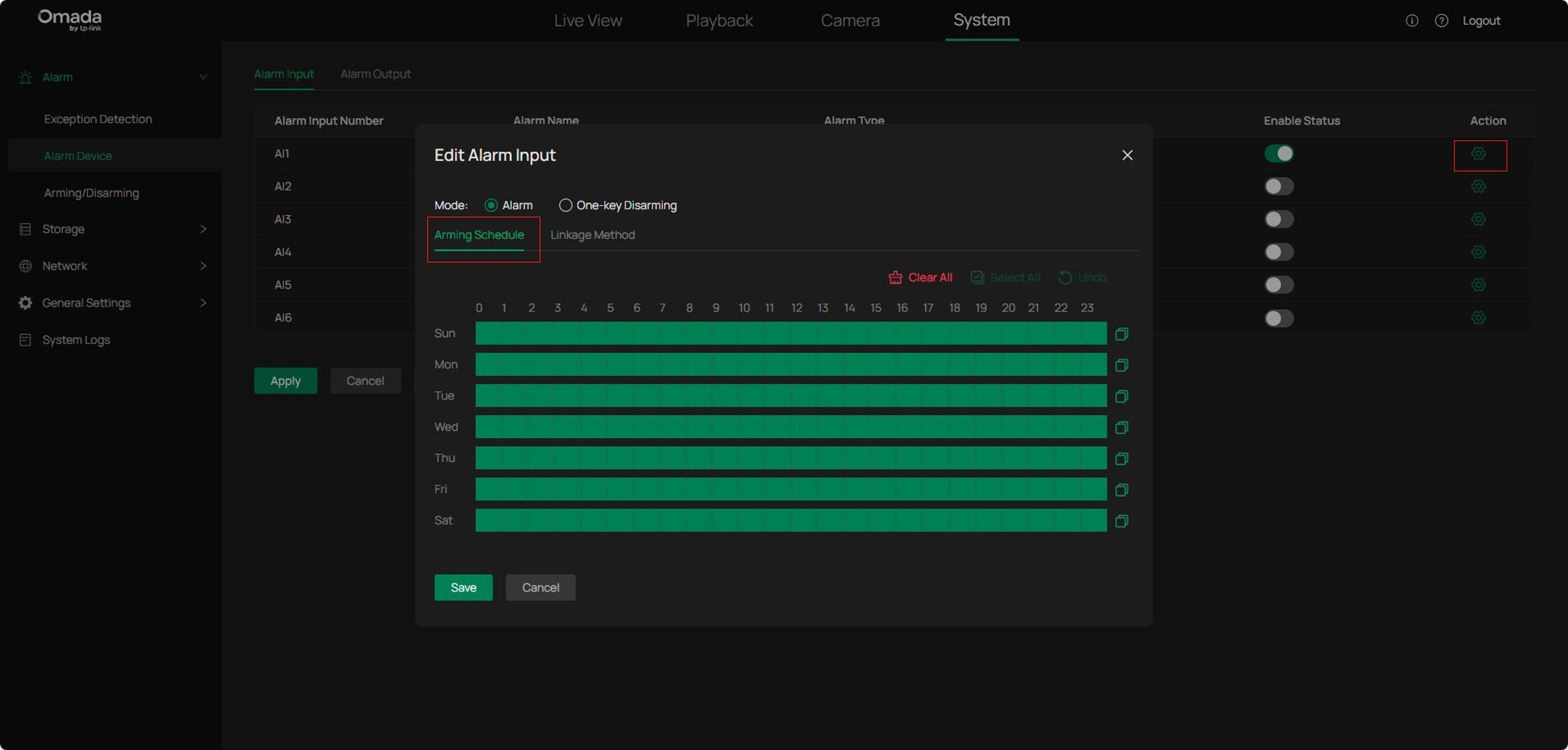Open Alarm section in sidebar

[x=58, y=77]
